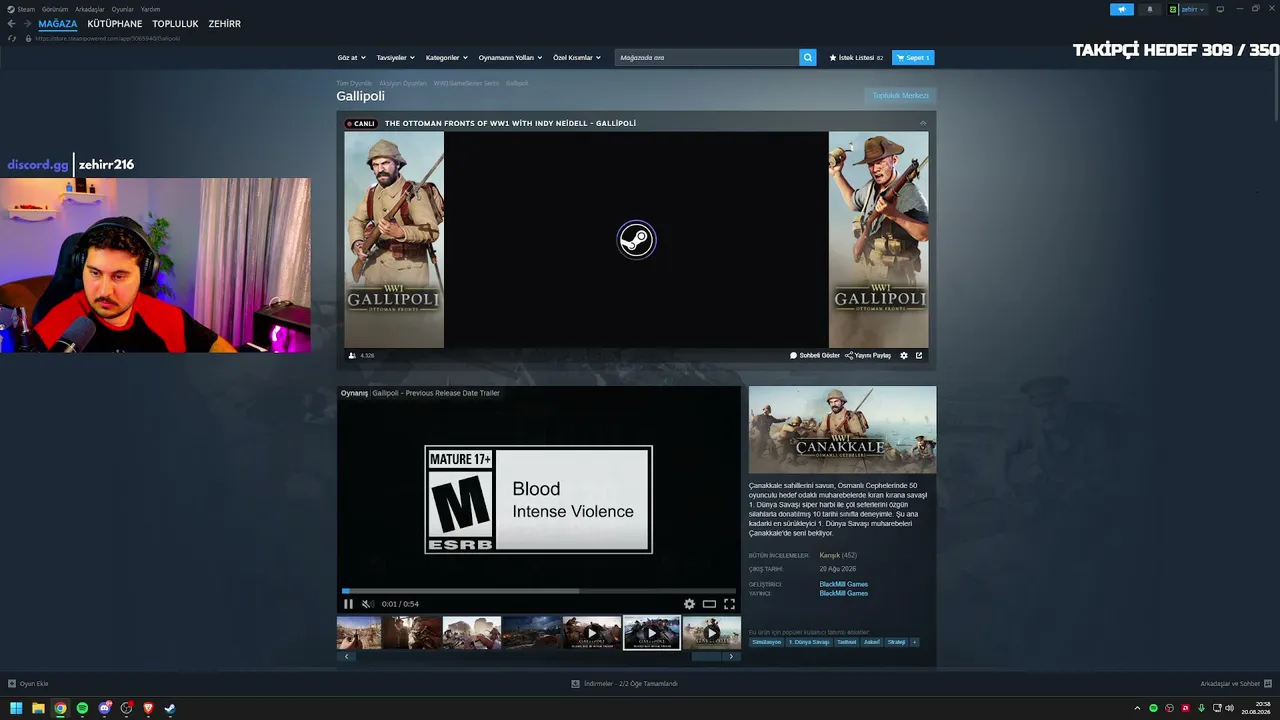
Task: Select the first screenshot thumbnail
Action: (x=359, y=633)
